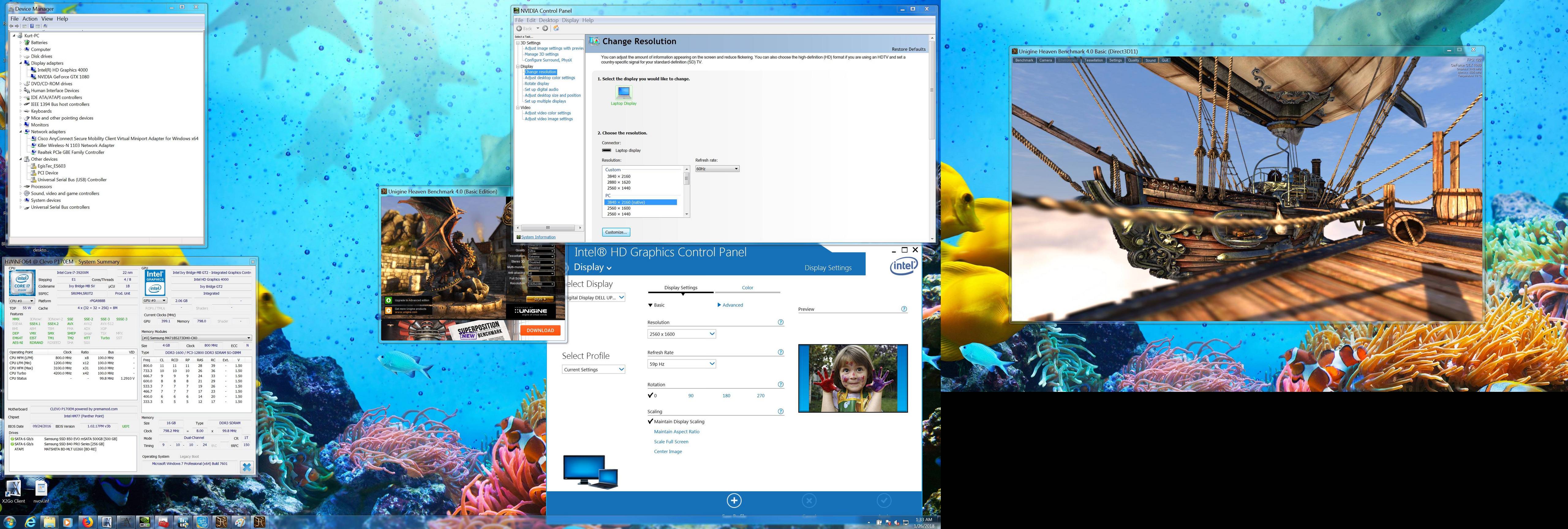Open the Intel Refresh Rate dropdown showing 59p Hz
This screenshot has width=1568, height=529.
click(x=682, y=364)
